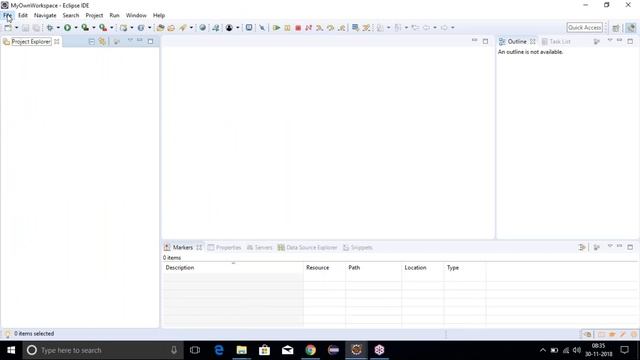Click the Coverage launch icon
The image size is (640, 360).
click(85, 28)
